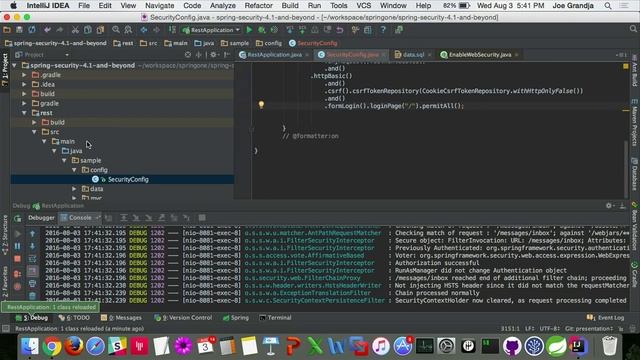This screenshot has height=360, width=640.
Task: Open the 9: Version Control tool window
Action: [x=183, y=318]
